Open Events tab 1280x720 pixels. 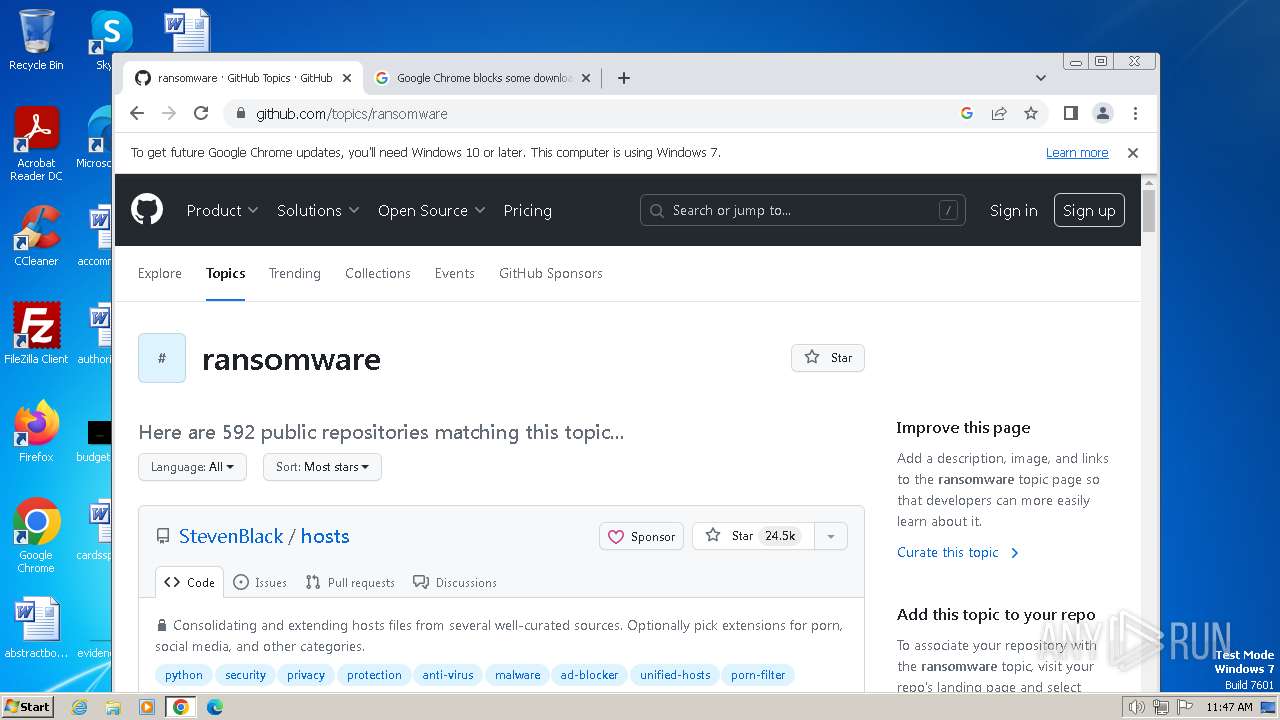point(455,273)
